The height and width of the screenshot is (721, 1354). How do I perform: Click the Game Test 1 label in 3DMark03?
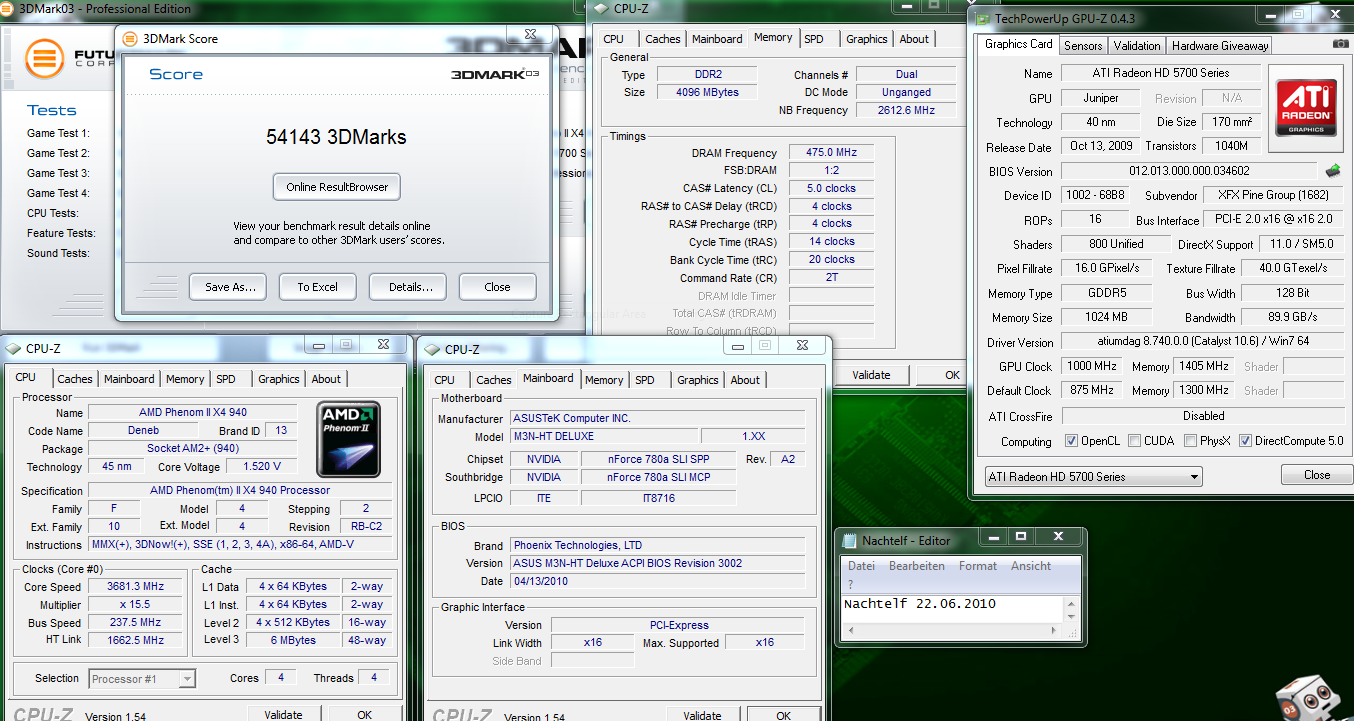tap(58, 133)
